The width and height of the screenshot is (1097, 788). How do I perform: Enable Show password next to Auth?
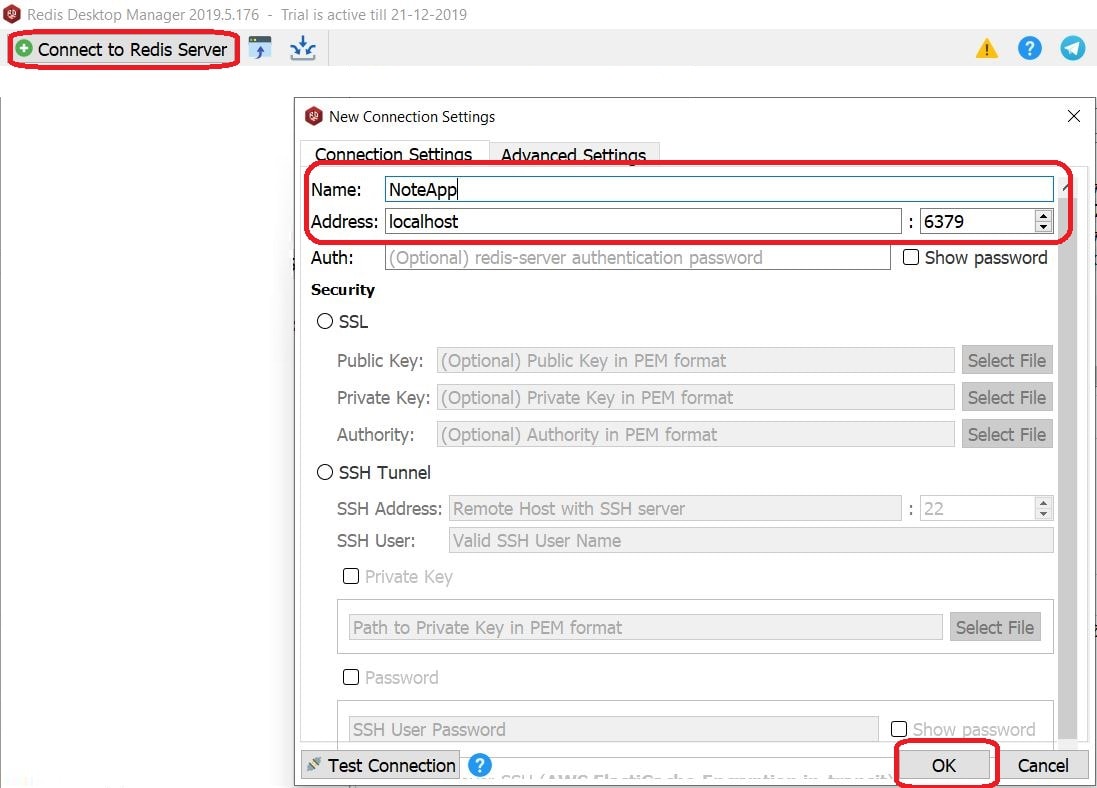click(911, 258)
